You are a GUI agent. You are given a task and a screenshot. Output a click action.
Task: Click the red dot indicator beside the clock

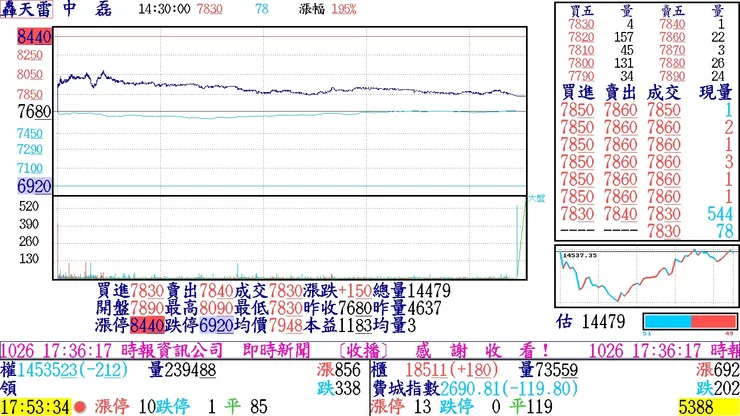click(x=80, y=407)
